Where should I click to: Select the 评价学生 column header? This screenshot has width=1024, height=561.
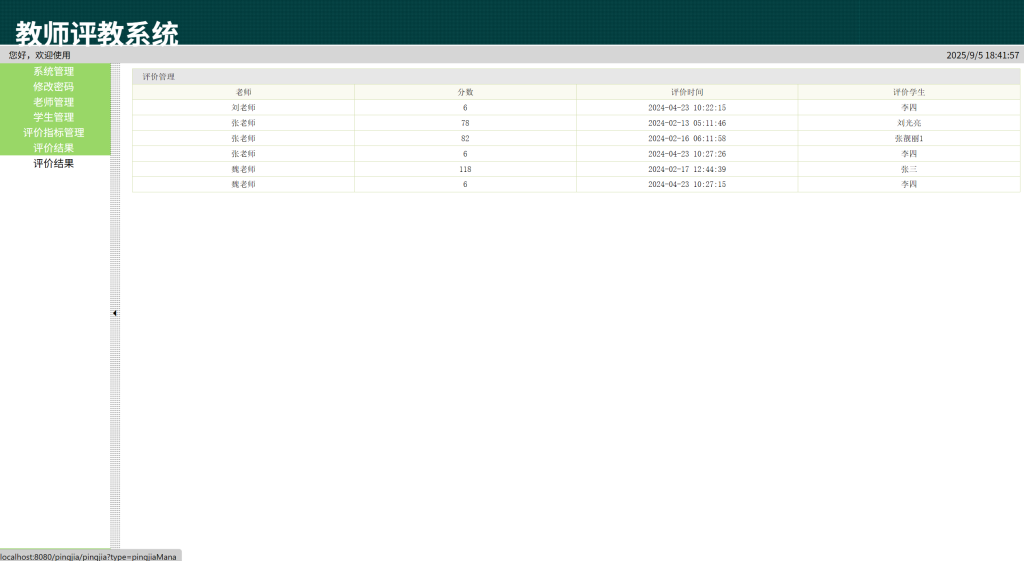pos(909,92)
